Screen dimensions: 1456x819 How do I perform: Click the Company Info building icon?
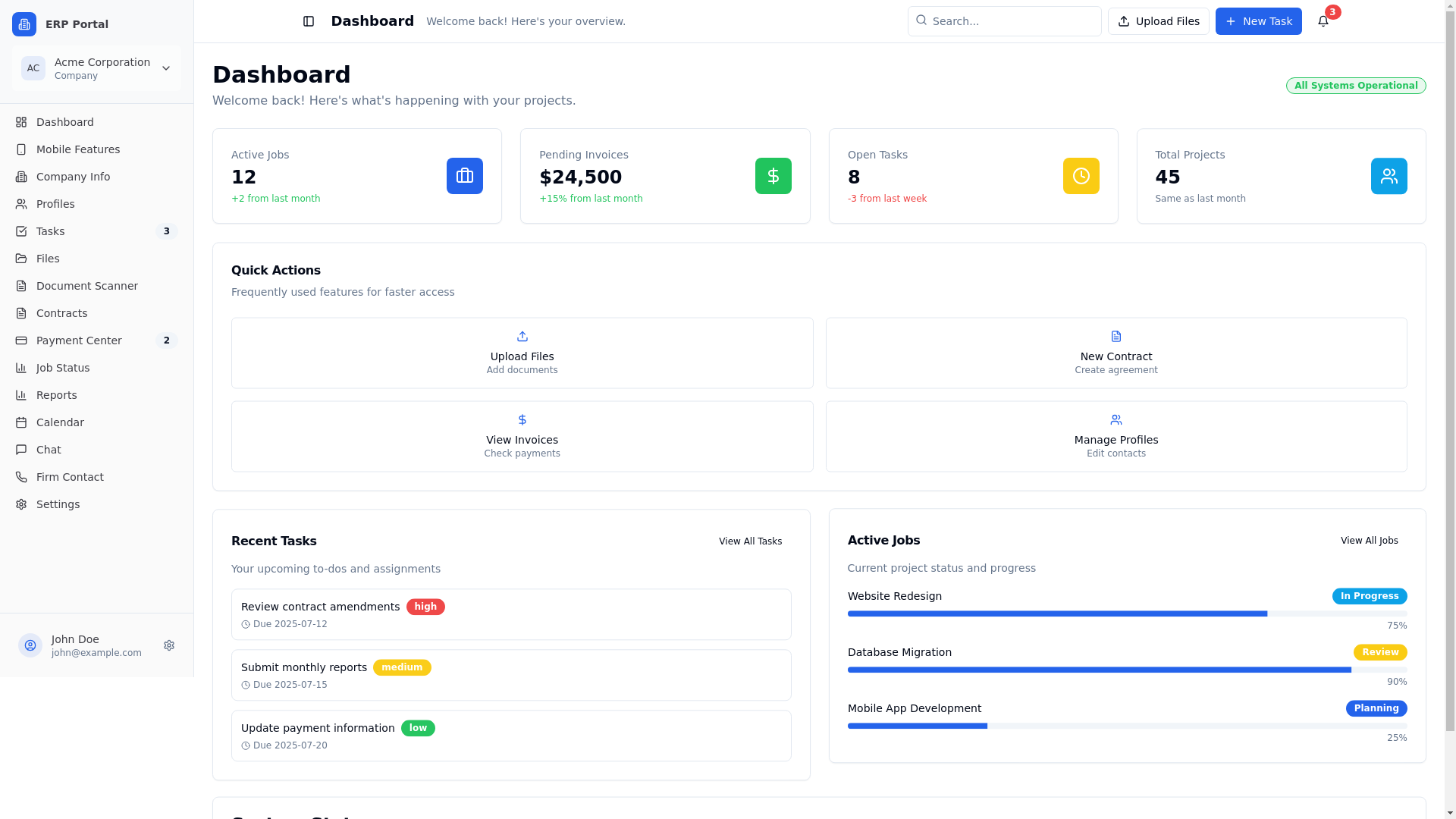(21, 177)
